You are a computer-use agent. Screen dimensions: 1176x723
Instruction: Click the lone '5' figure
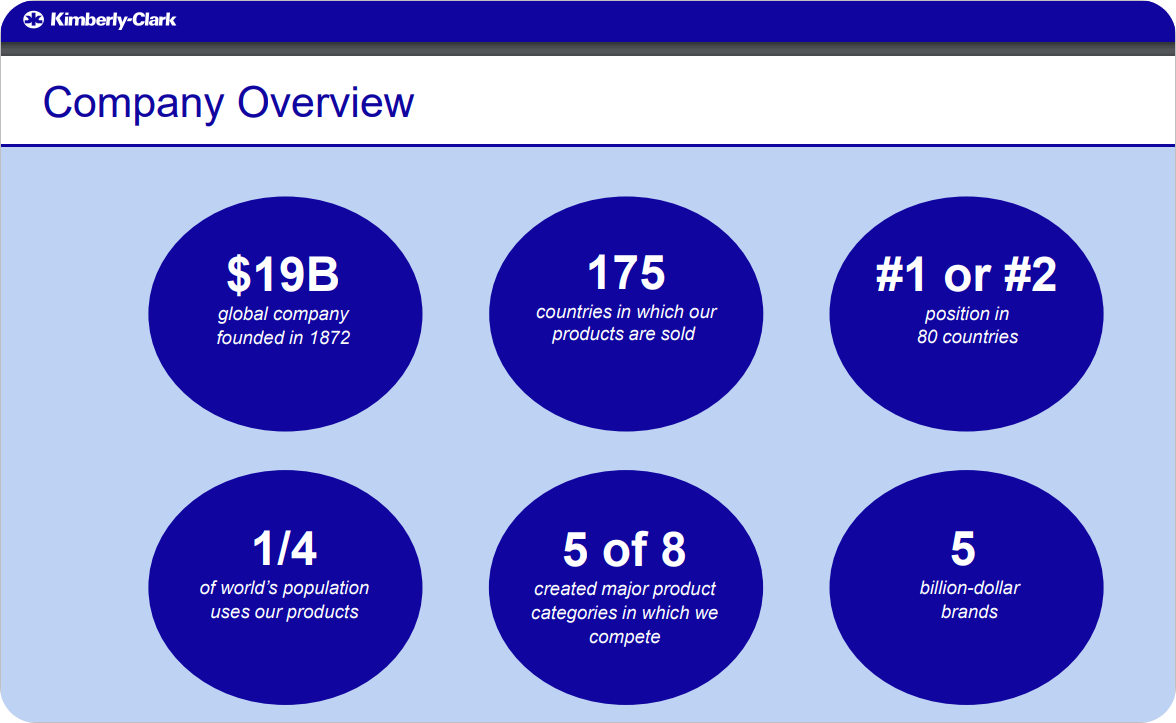[x=963, y=548]
